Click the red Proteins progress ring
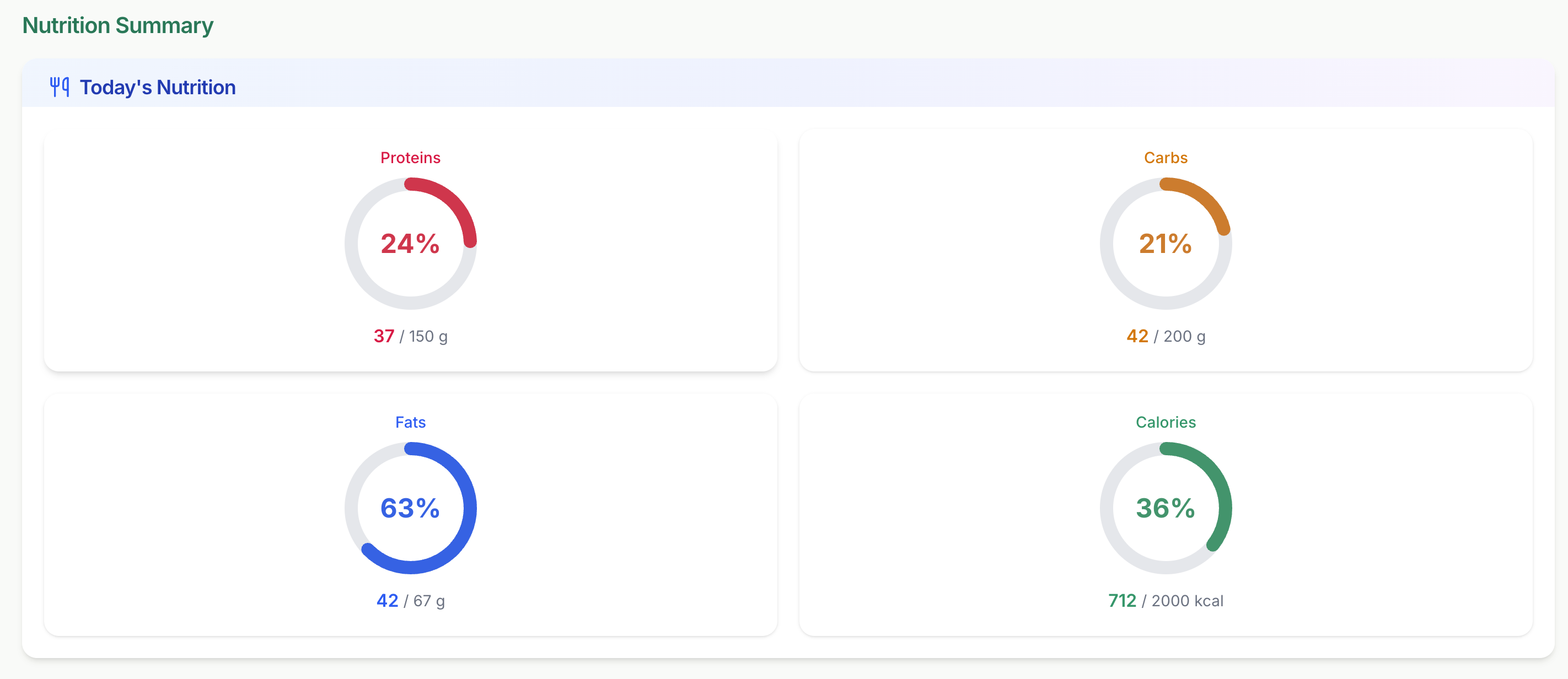 pos(411,244)
